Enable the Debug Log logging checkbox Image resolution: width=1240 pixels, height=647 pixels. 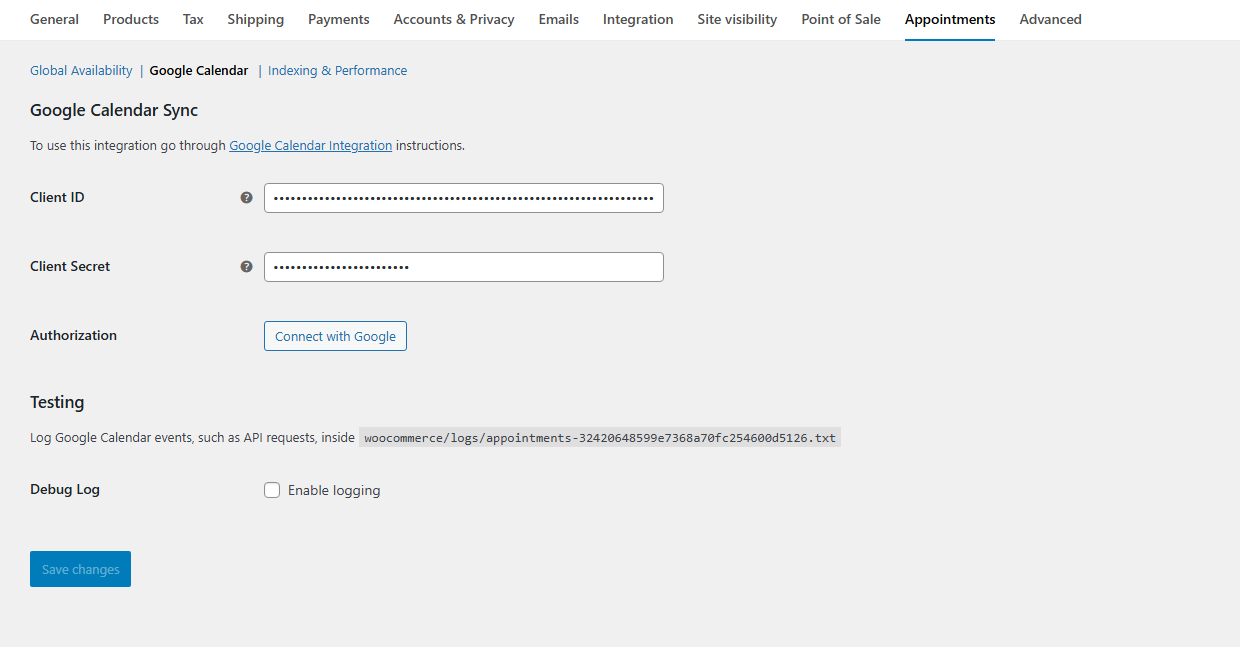(272, 490)
